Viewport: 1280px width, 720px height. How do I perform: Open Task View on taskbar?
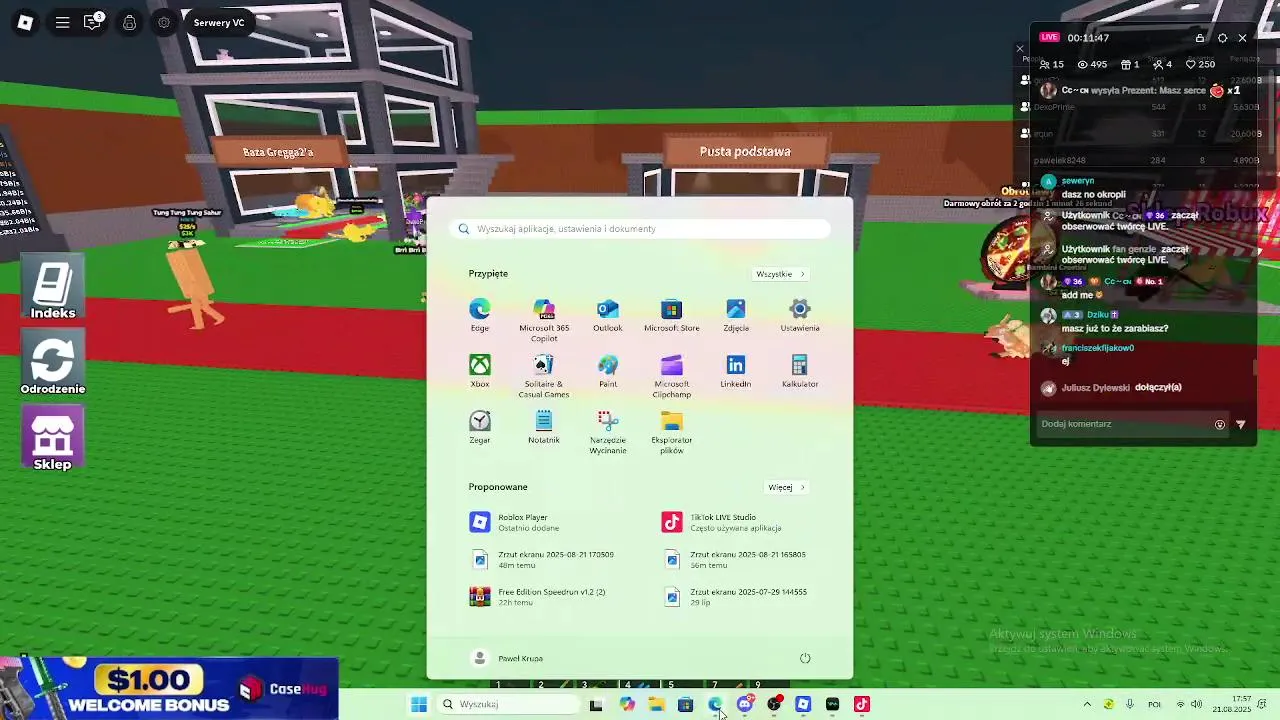tap(596, 704)
